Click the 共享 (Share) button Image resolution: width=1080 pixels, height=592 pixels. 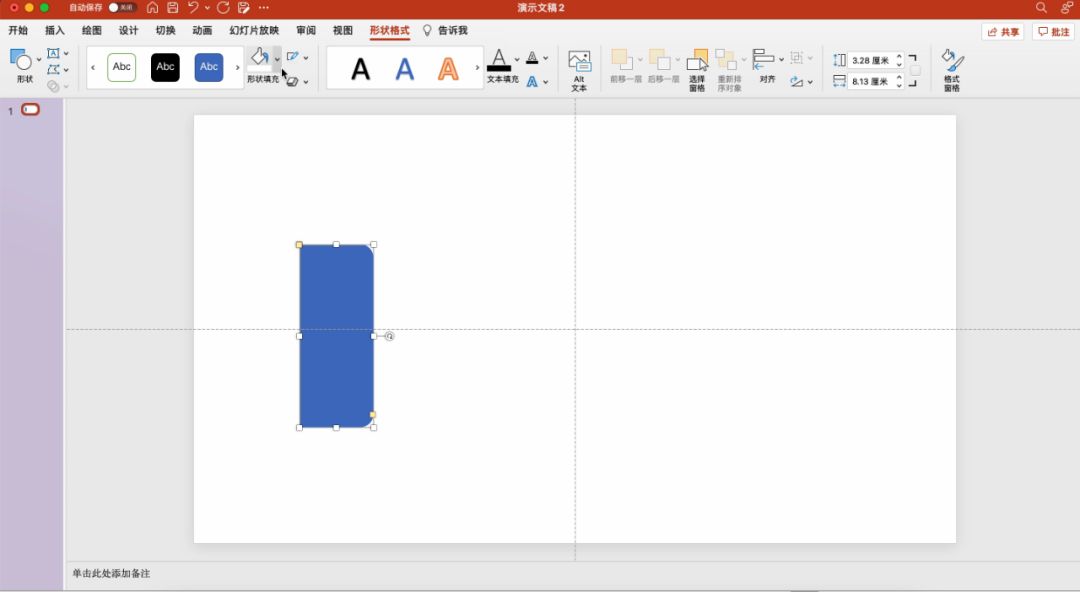pos(1002,32)
